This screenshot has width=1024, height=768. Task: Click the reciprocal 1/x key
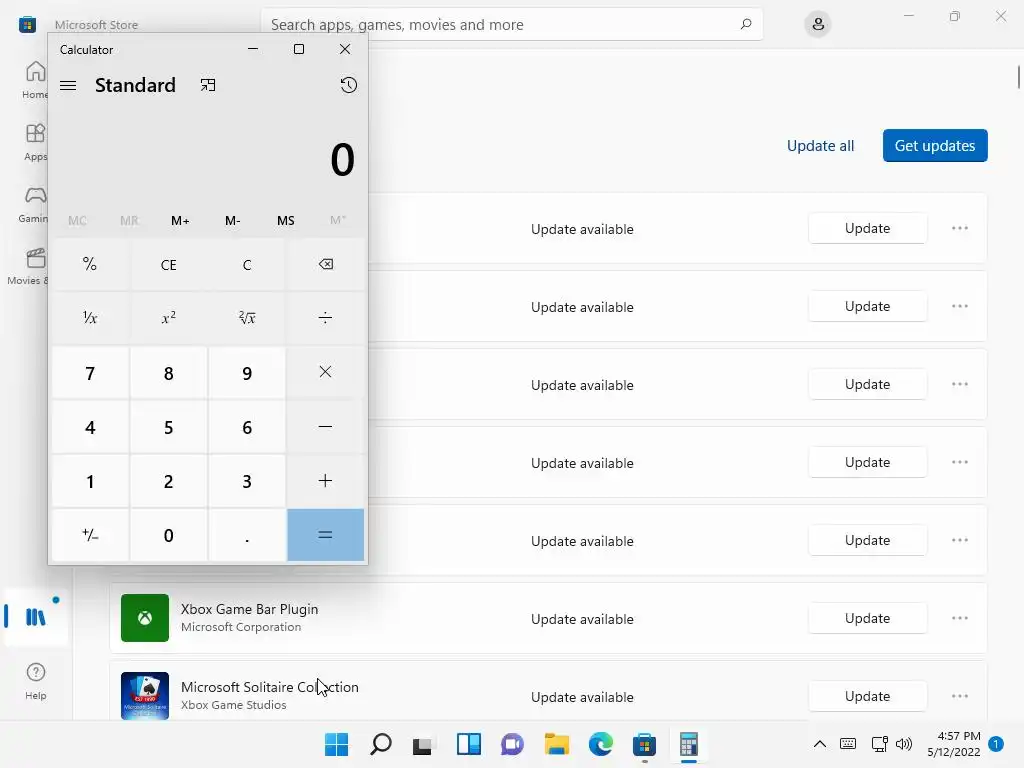tap(90, 318)
